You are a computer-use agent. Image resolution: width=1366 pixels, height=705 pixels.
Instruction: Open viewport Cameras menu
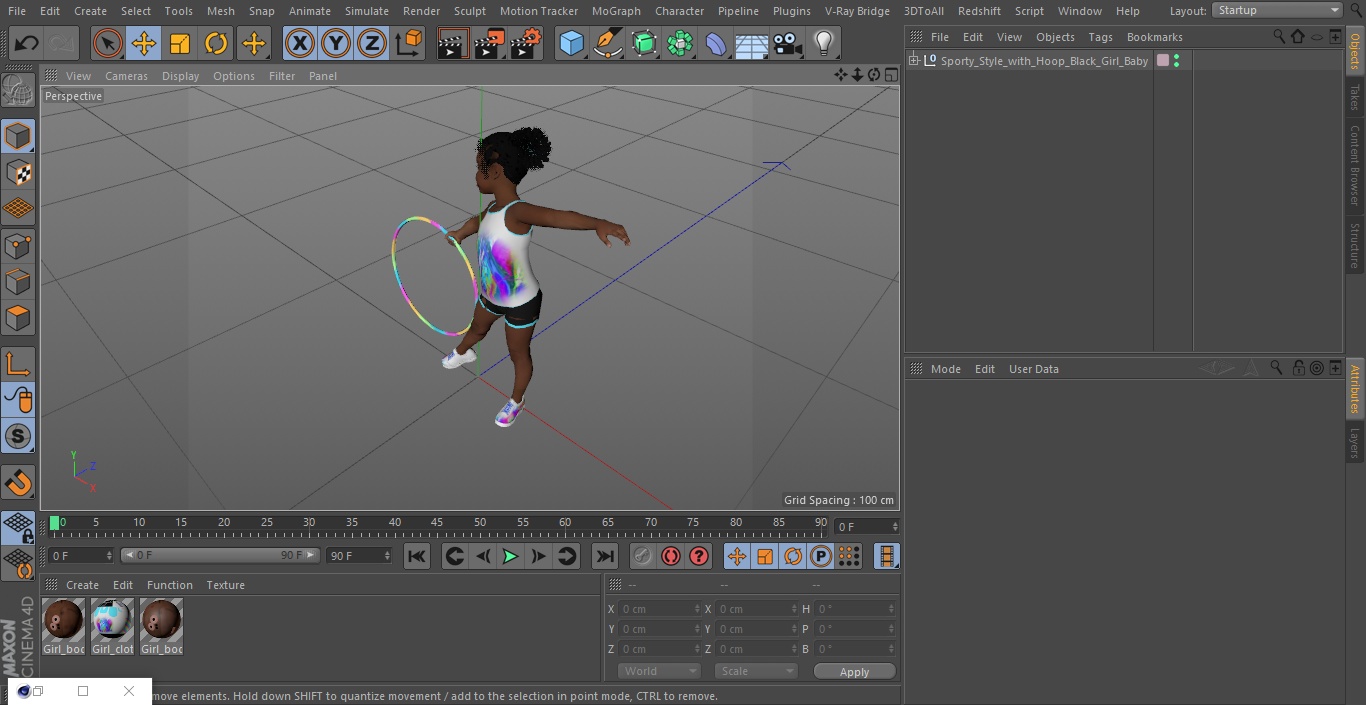[x=126, y=76]
